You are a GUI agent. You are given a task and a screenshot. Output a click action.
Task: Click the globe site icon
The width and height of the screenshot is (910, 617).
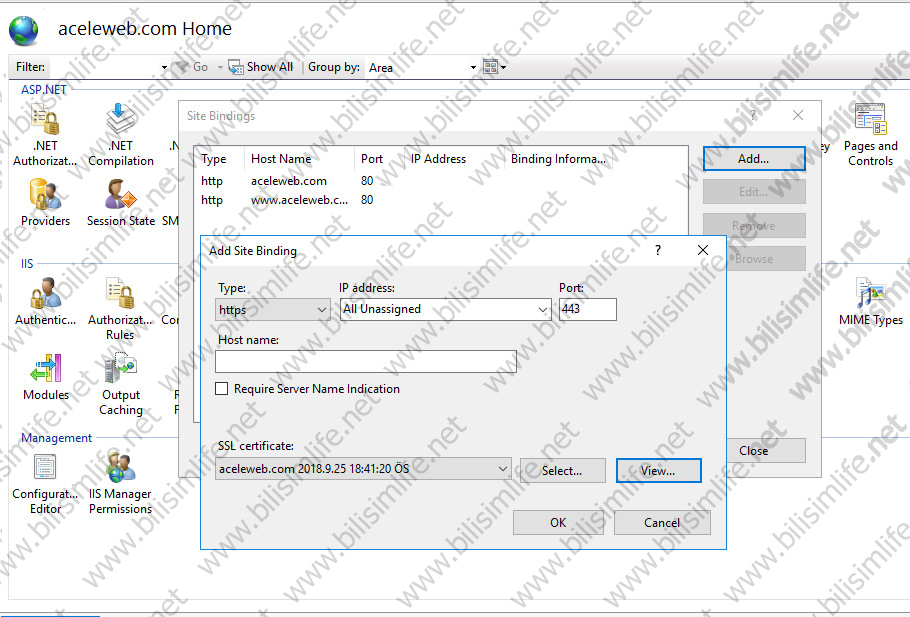(24, 30)
